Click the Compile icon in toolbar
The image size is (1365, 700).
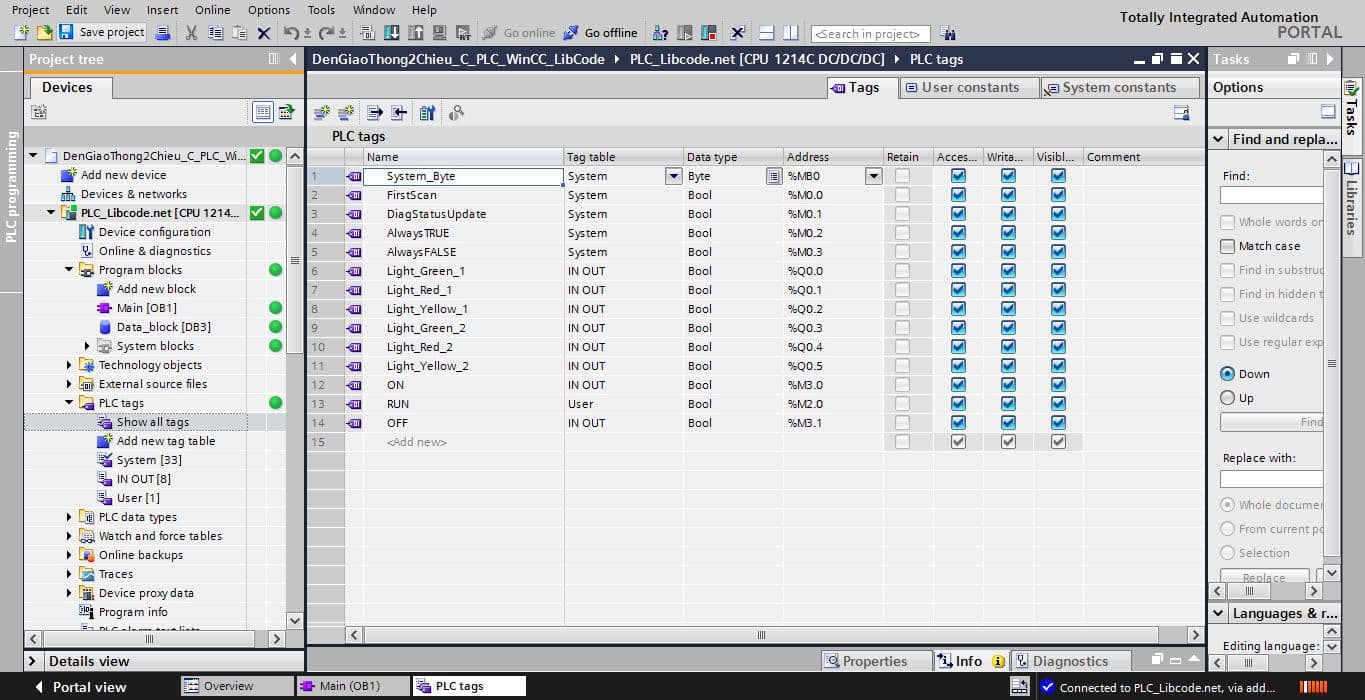pyautogui.click(x=368, y=33)
